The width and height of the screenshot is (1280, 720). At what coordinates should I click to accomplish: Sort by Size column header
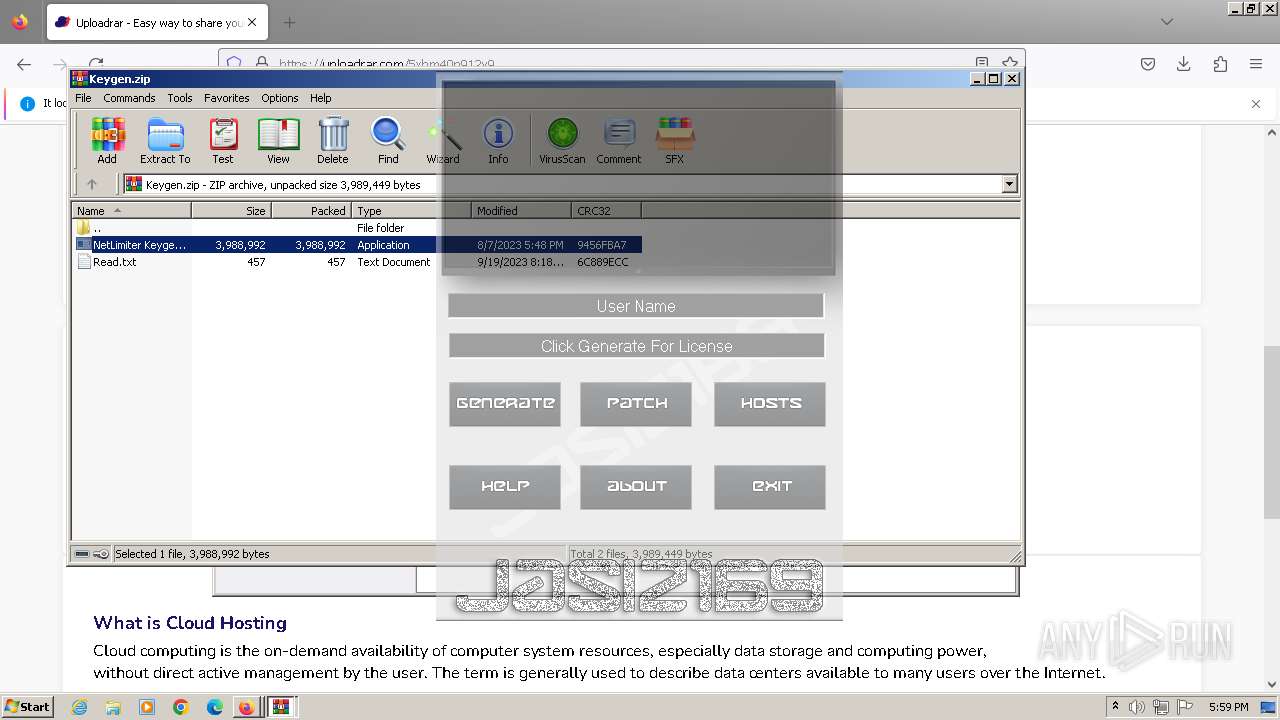(x=232, y=211)
